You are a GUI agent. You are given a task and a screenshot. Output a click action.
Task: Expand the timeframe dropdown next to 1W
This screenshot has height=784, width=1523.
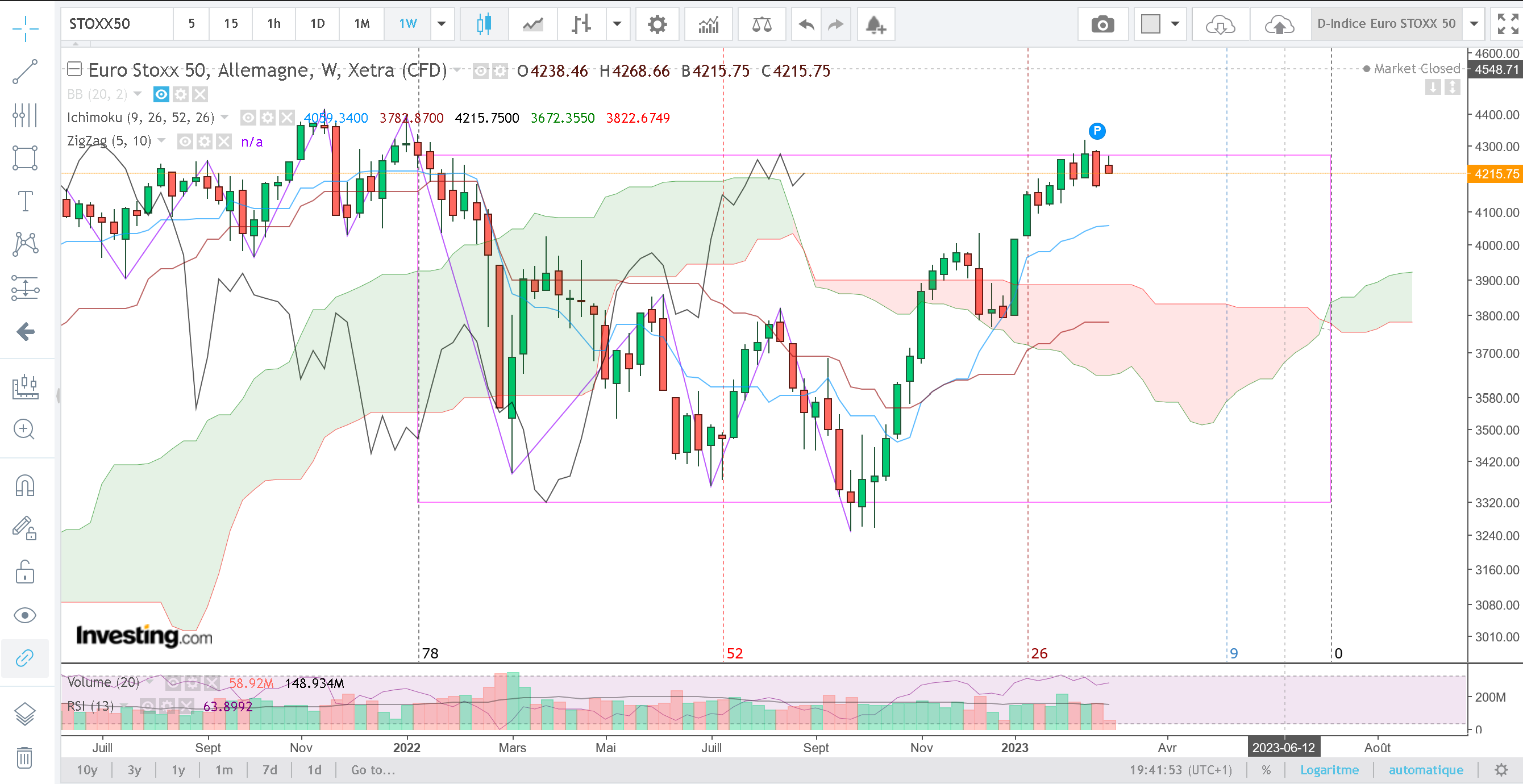click(x=441, y=24)
